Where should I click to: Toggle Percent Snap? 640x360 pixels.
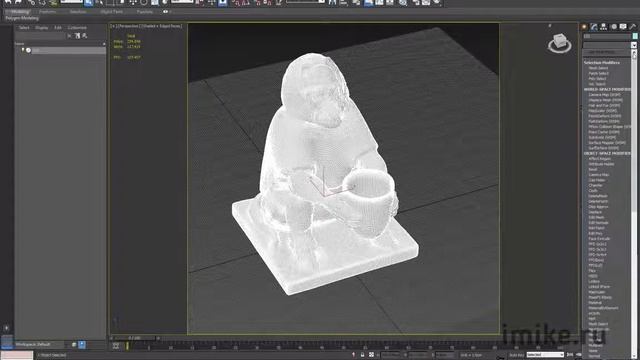click(x=258, y=2)
